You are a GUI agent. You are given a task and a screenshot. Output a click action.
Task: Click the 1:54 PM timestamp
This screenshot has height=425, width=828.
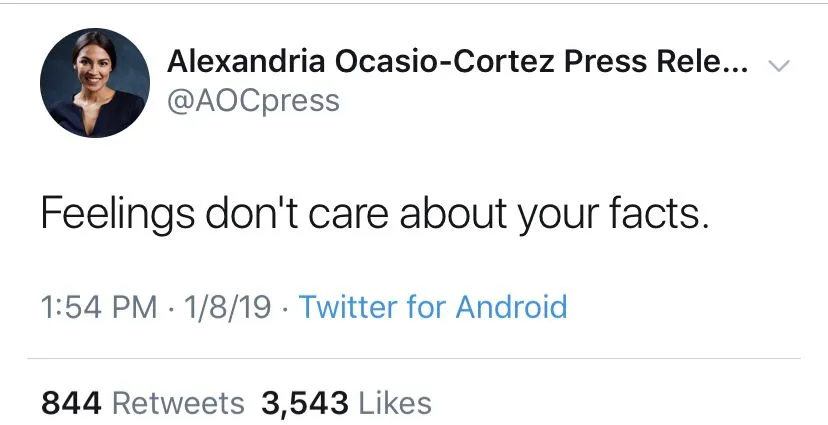(x=97, y=306)
